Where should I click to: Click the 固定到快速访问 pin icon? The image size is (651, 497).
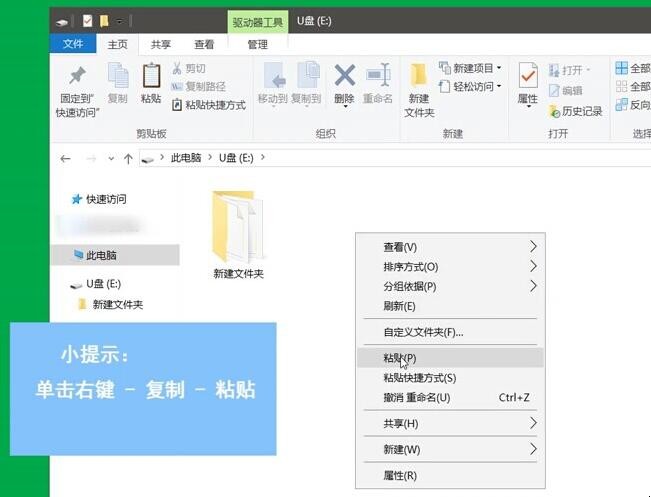[x=76, y=76]
